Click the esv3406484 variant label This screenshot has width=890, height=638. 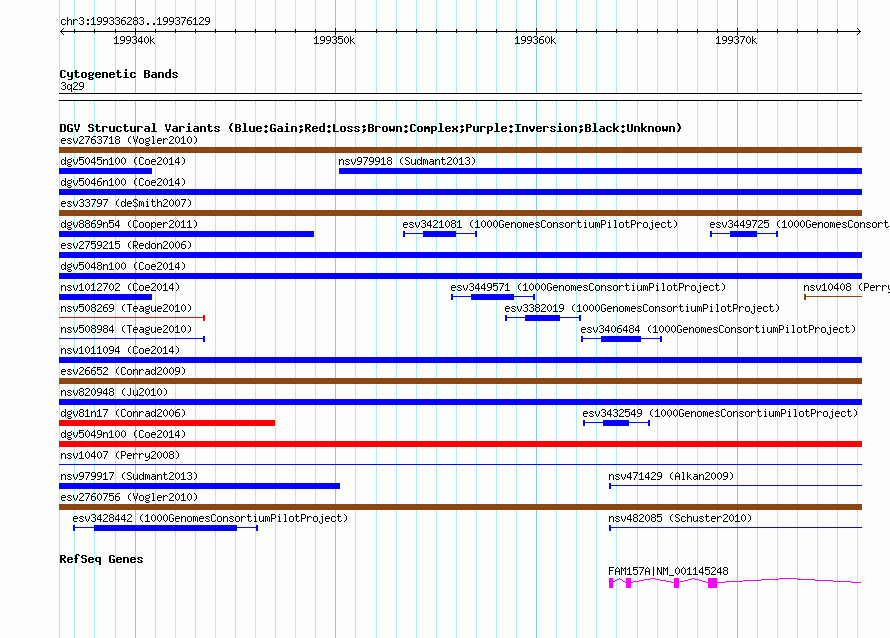coord(718,329)
